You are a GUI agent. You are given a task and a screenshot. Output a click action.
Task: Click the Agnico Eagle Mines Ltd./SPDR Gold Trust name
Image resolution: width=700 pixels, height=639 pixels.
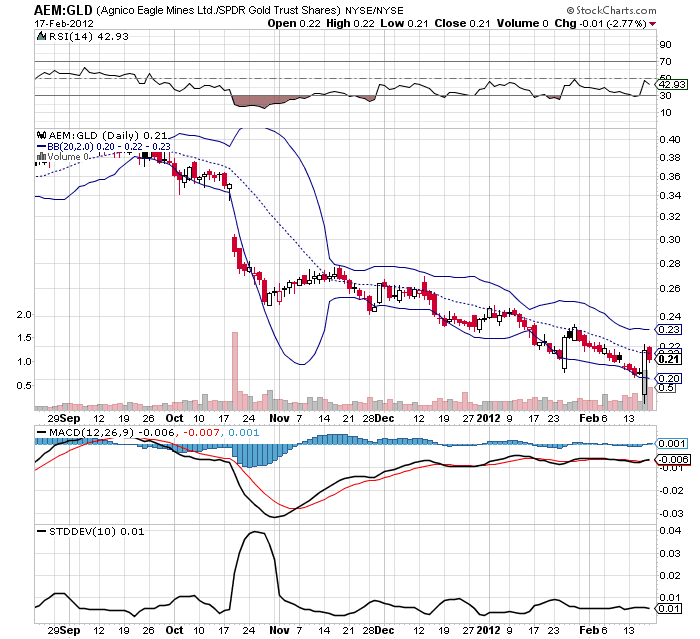click(218, 10)
